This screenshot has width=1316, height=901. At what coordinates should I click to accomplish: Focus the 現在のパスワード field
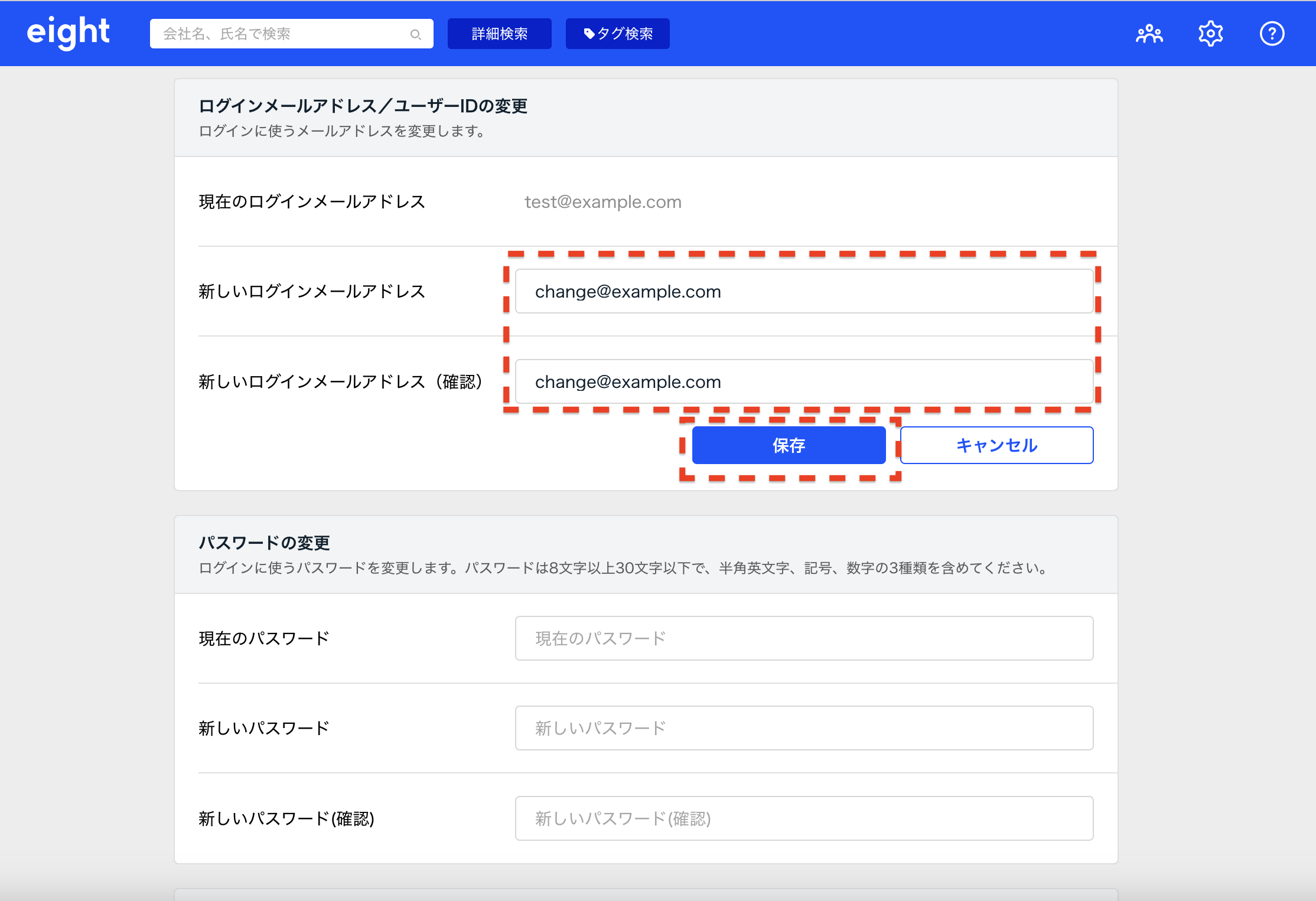[803, 638]
